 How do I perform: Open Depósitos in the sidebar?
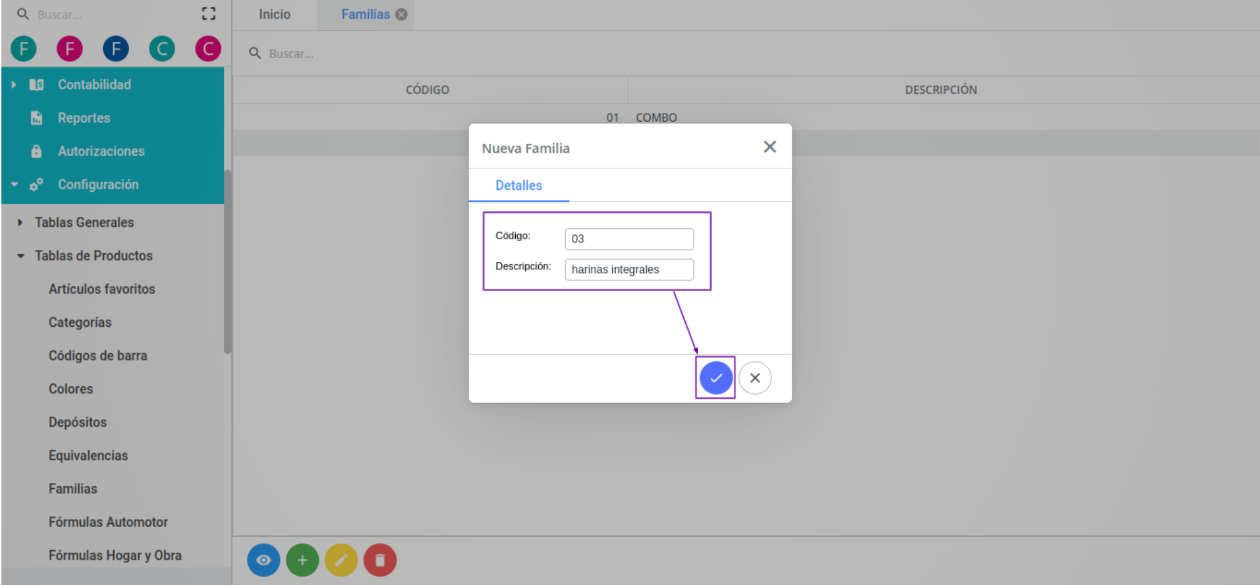tap(78, 422)
